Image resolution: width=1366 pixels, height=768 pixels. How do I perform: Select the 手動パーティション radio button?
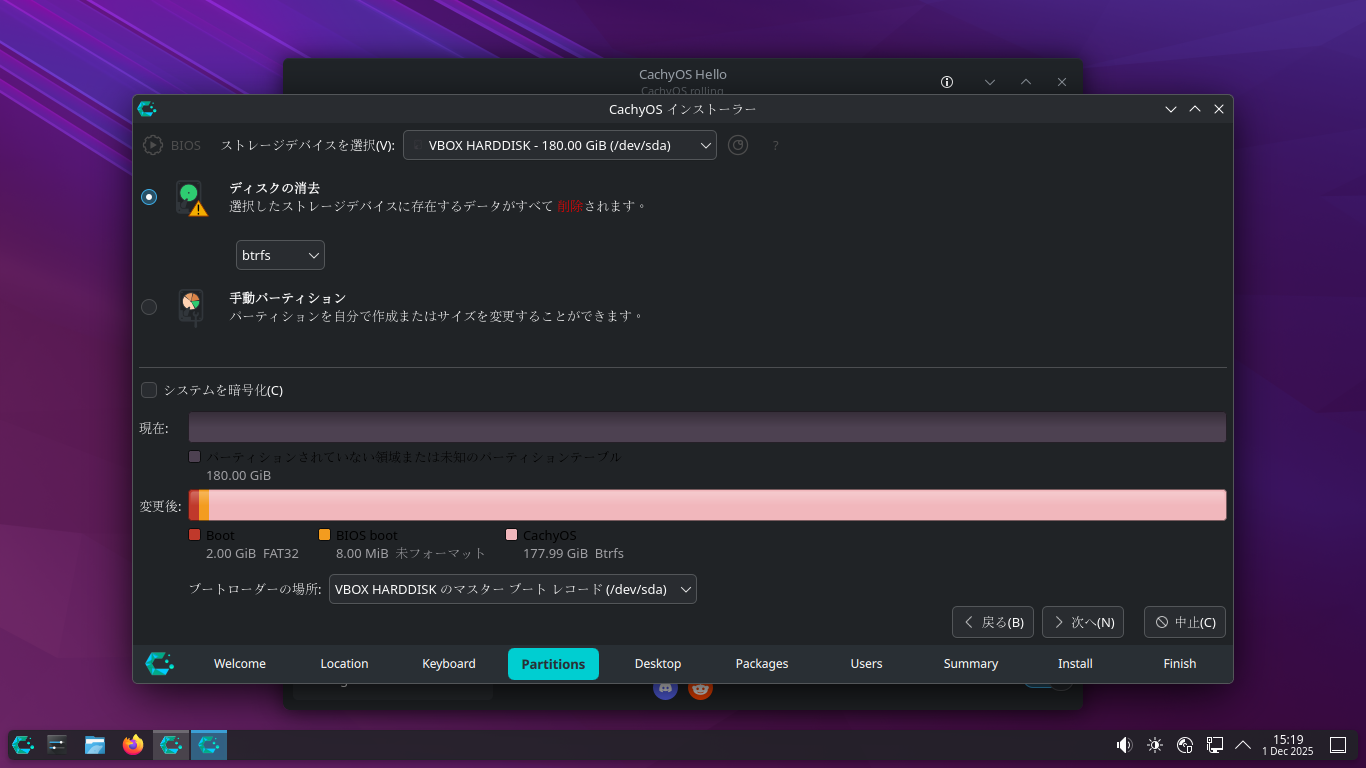click(x=149, y=307)
